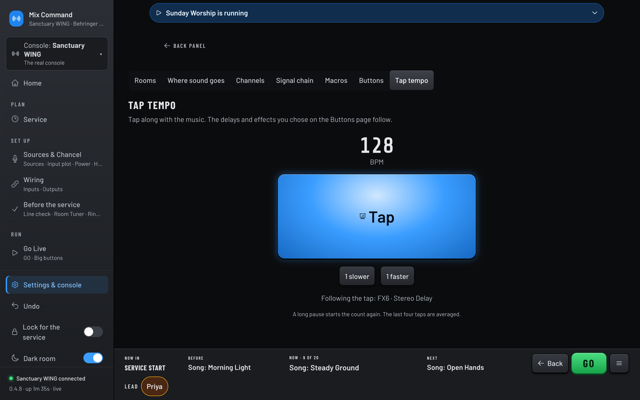Switch to the Buttons tab

click(371, 80)
